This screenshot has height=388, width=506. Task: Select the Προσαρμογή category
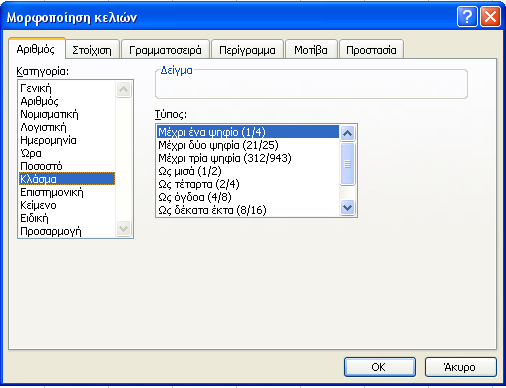click(x=67, y=231)
